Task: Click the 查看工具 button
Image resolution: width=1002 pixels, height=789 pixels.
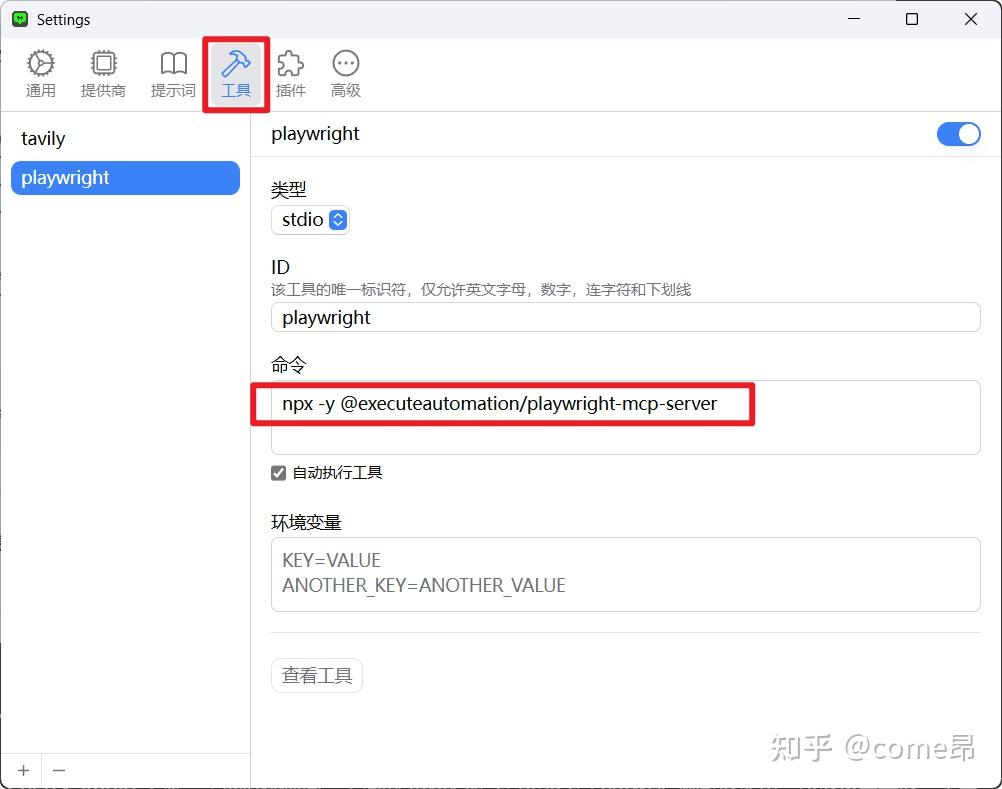Action: 317,675
